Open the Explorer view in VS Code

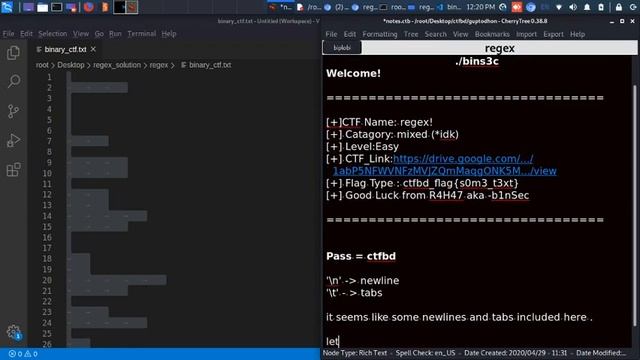13,52
